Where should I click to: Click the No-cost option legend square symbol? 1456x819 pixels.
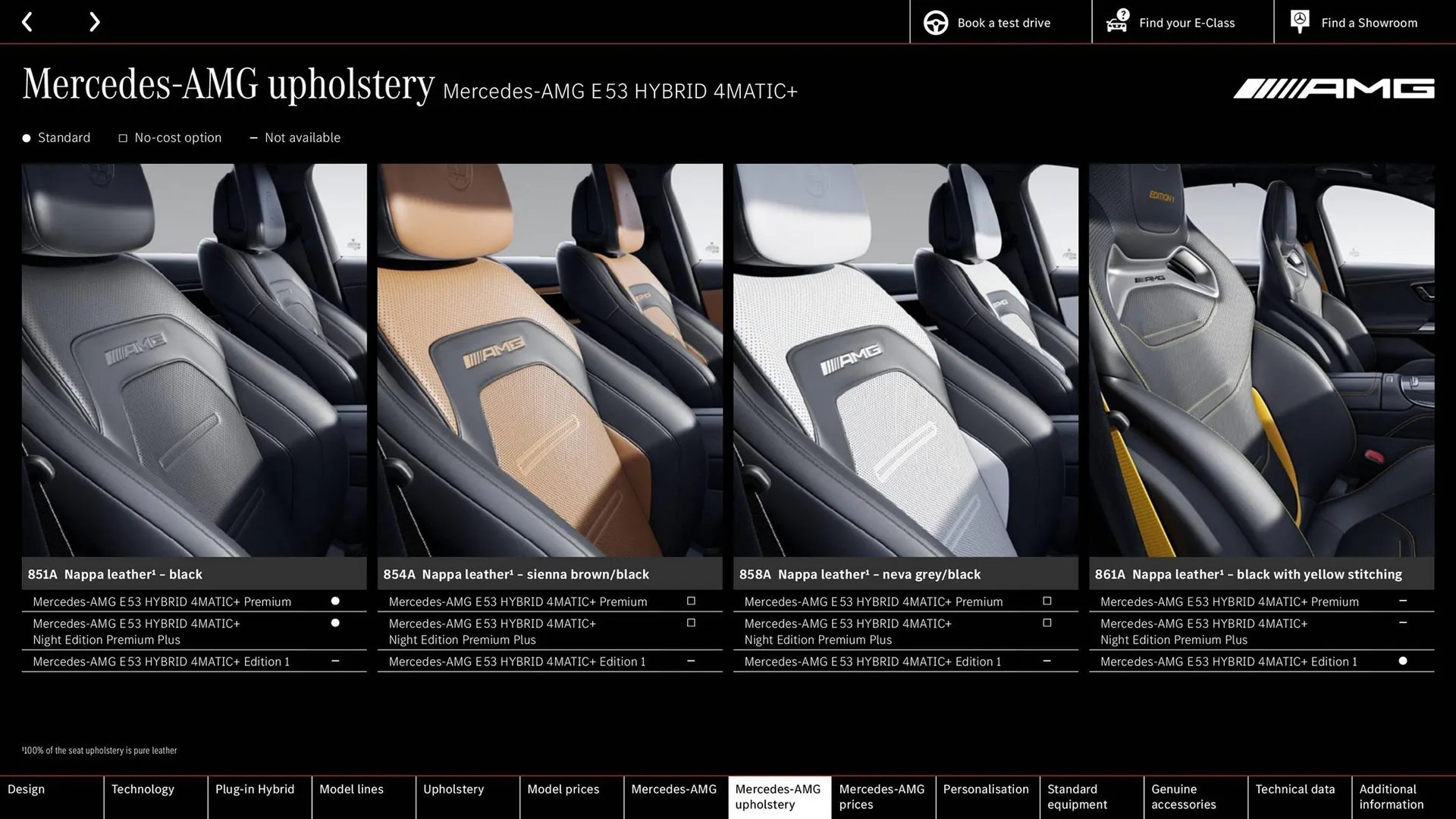pyautogui.click(x=123, y=137)
